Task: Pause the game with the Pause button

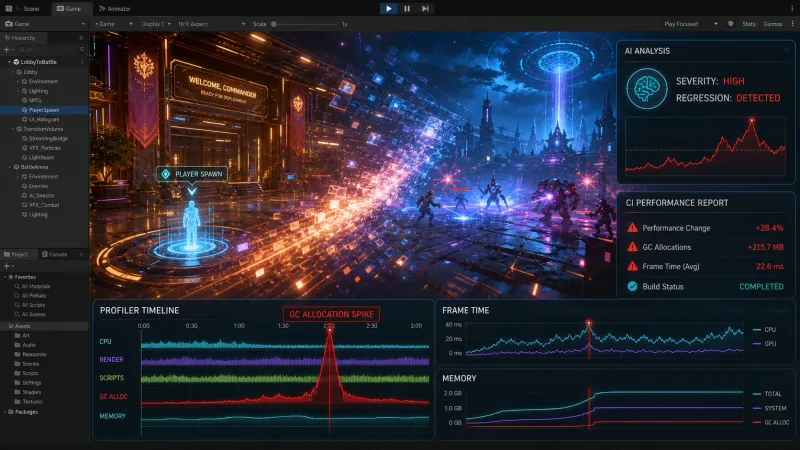Action: pos(407,8)
